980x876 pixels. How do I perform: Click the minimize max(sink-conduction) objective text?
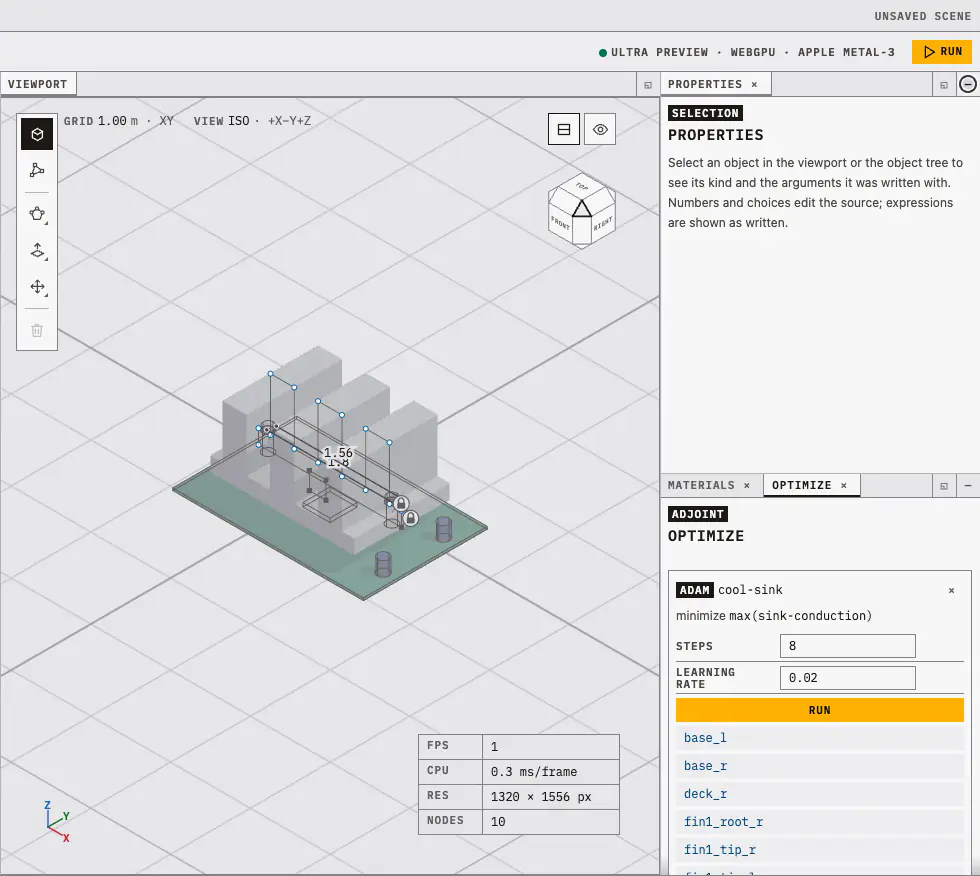click(773, 616)
